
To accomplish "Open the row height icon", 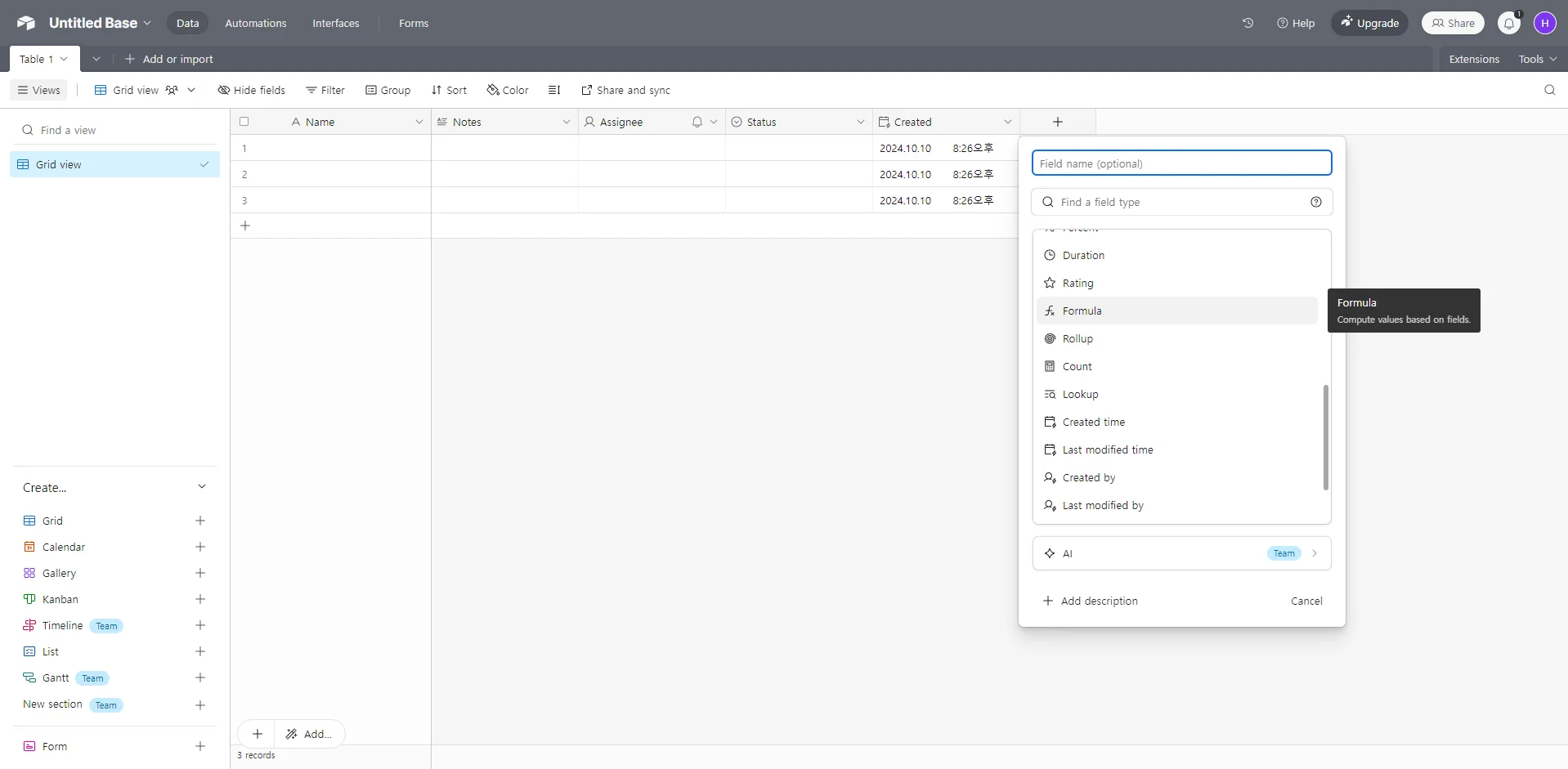I will [554, 90].
